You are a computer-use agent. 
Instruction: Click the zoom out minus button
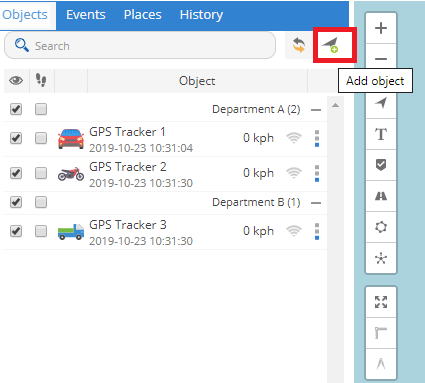tap(381, 59)
